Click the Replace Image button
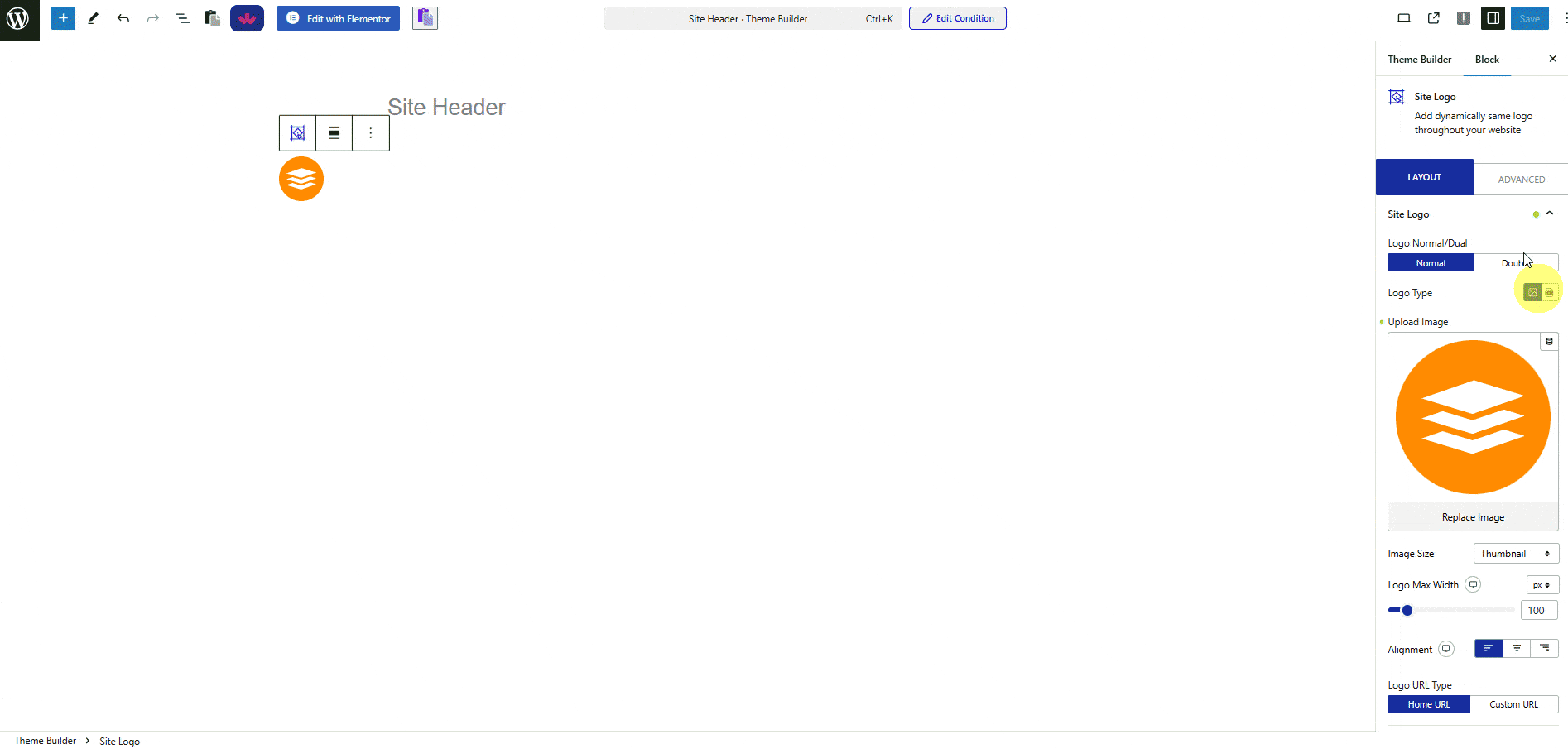This screenshot has height=749, width=1568. click(1472, 516)
